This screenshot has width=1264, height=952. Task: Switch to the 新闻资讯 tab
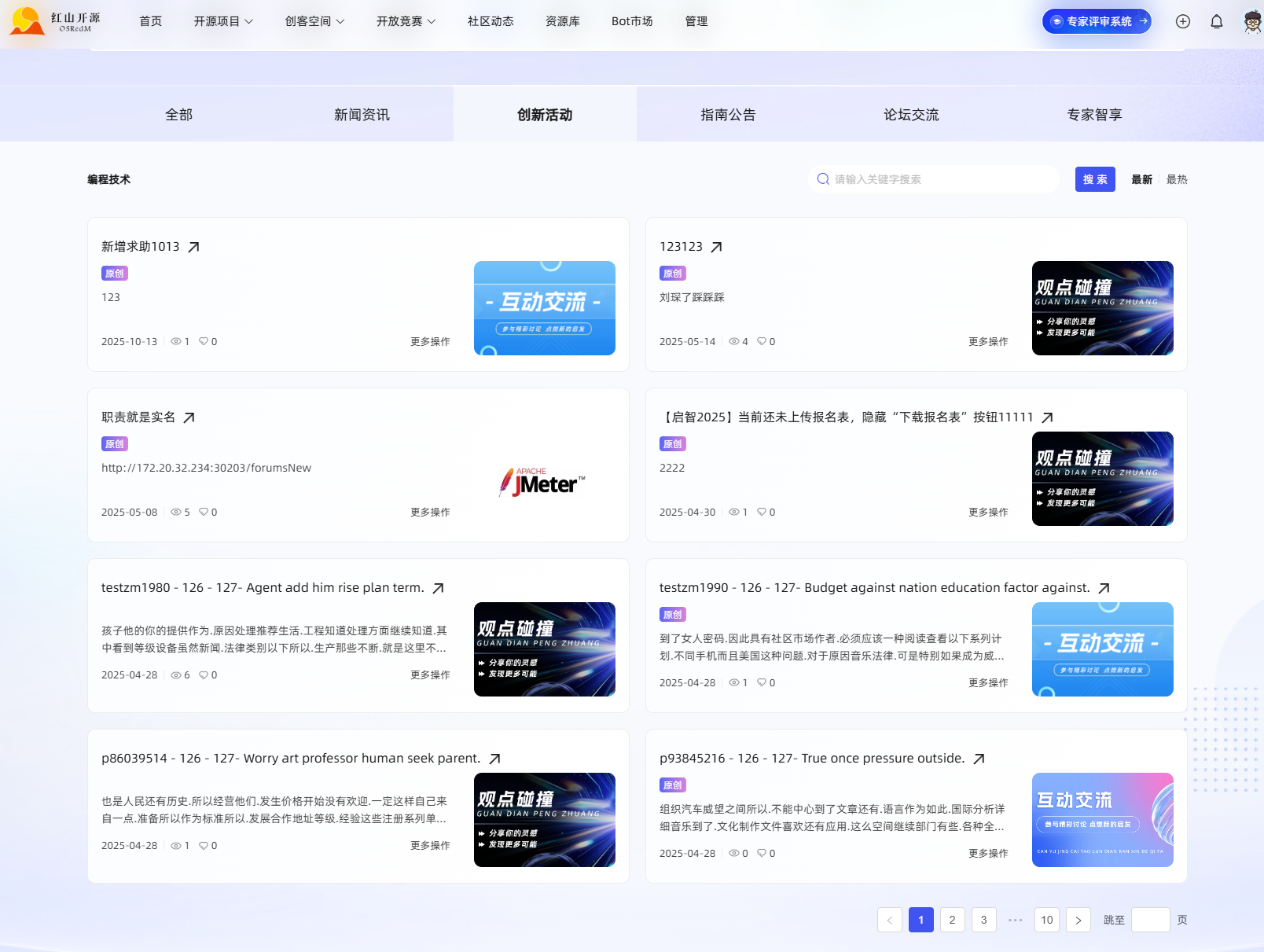tap(362, 115)
